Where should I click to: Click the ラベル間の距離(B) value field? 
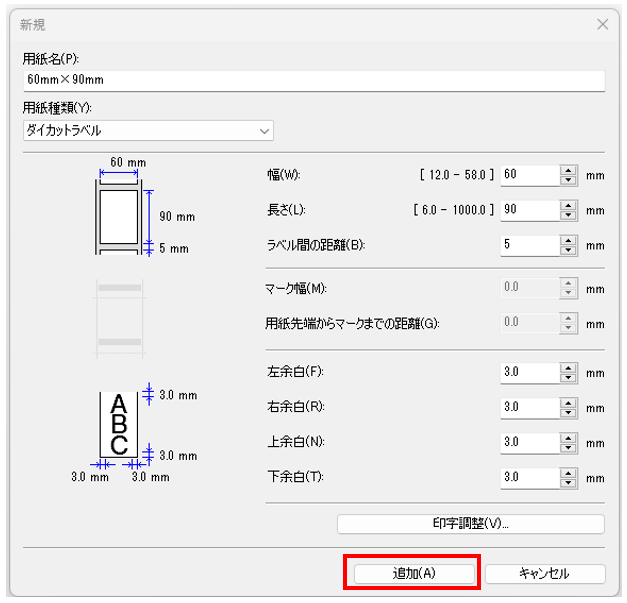point(528,244)
